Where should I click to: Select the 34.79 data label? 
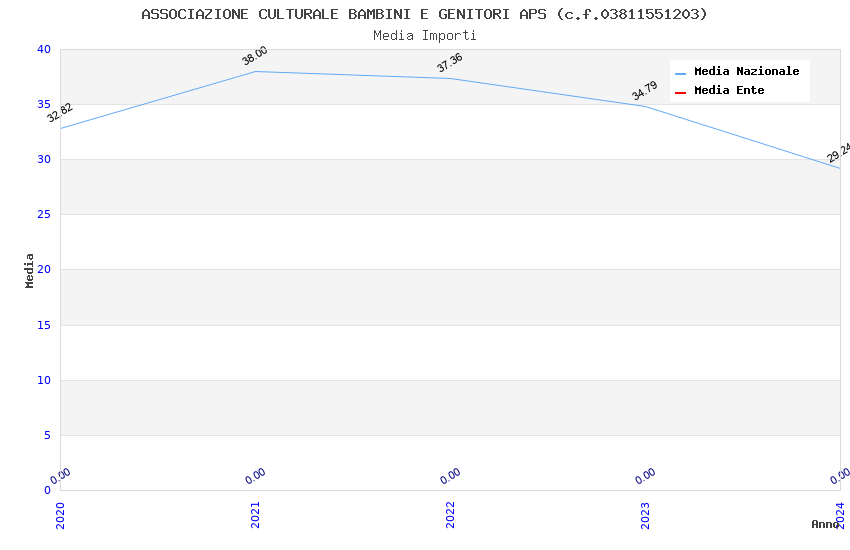tap(645, 90)
